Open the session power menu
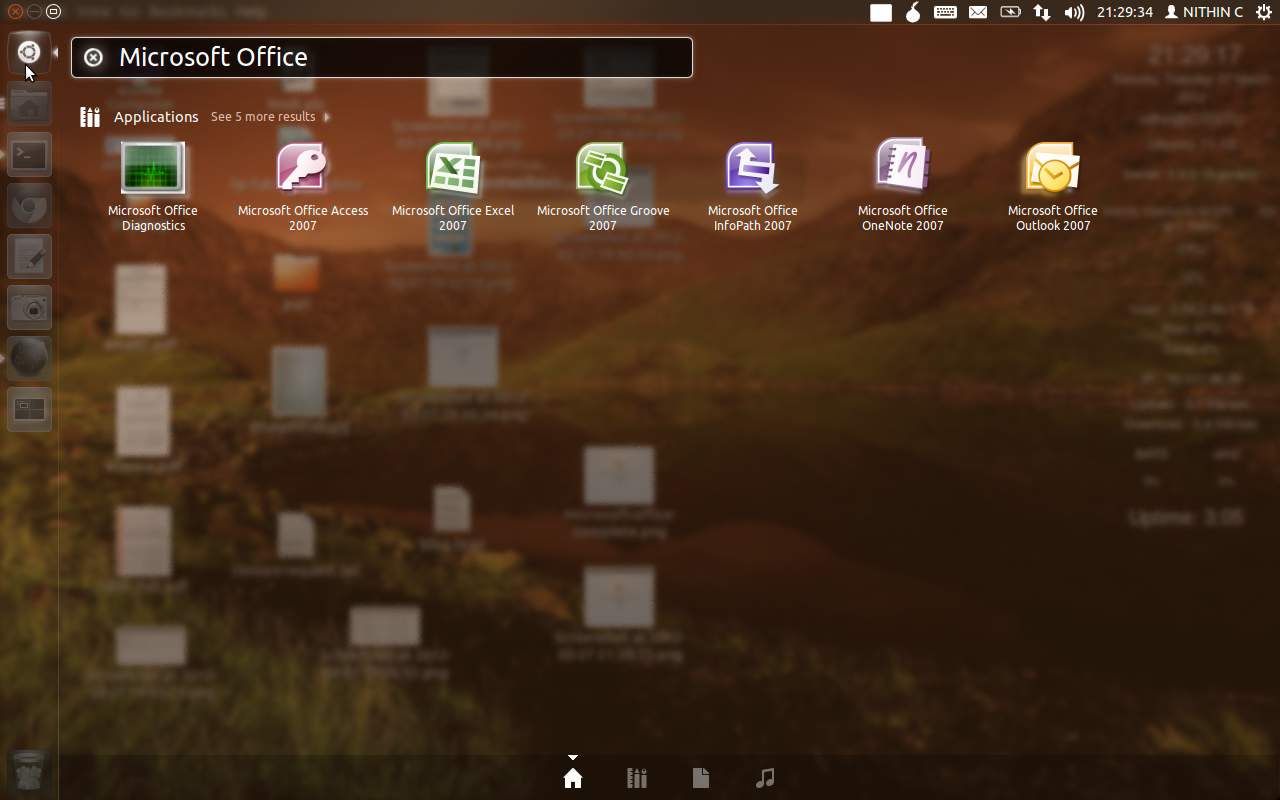1280x800 pixels. pos(1263,12)
